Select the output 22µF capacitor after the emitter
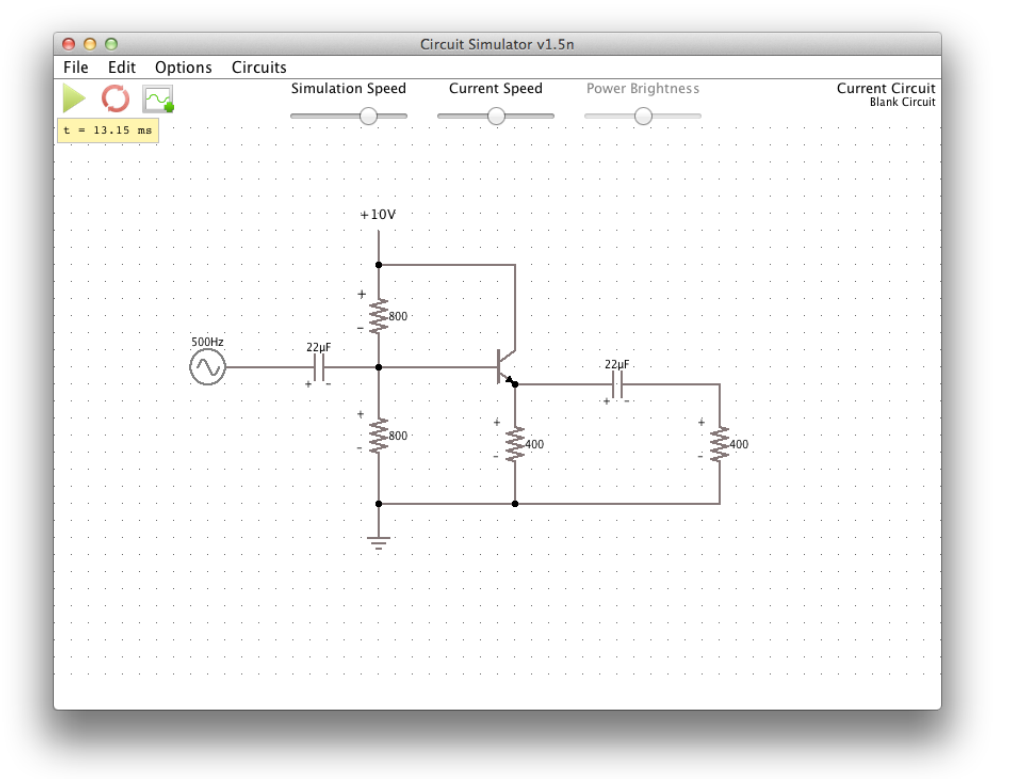Image resolution: width=1012 pixels, height=779 pixels. coord(617,387)
